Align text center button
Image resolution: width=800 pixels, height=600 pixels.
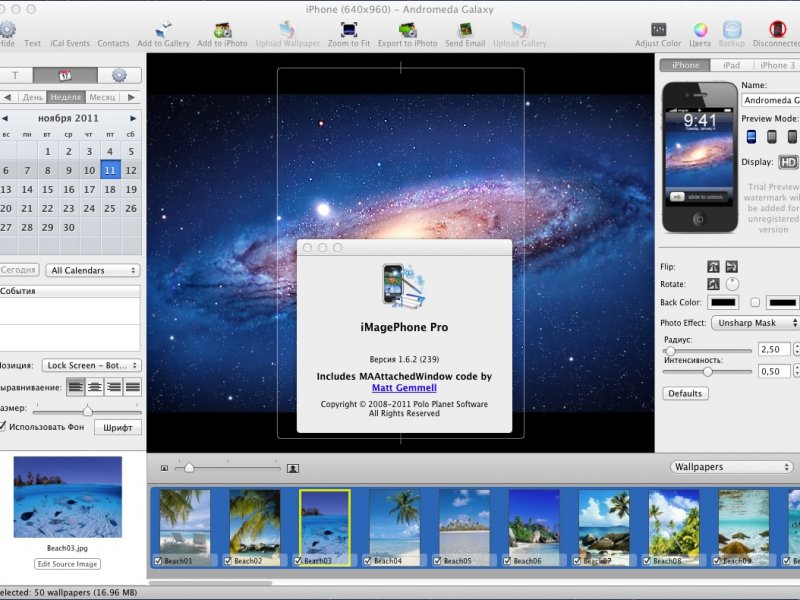[94, 387]
